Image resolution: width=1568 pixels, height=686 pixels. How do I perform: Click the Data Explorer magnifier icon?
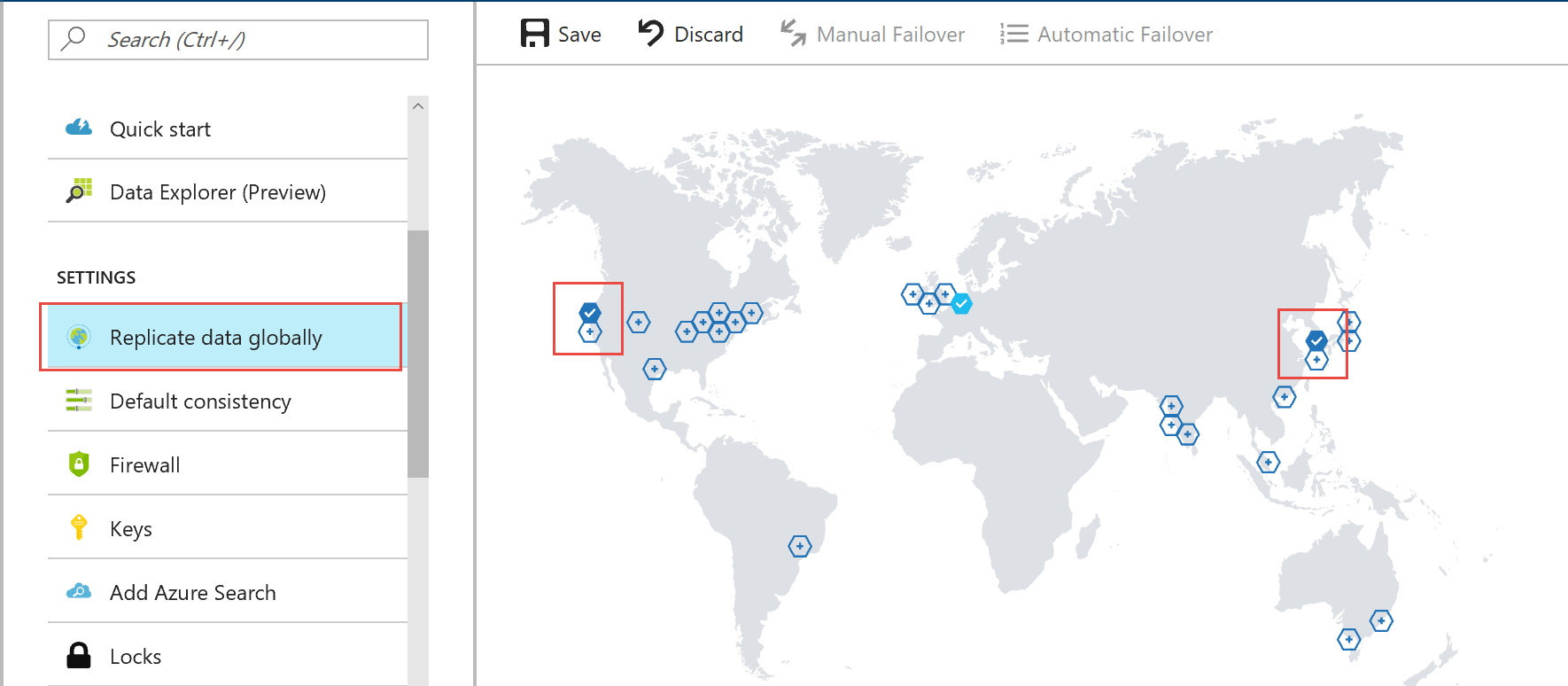coord(79,191)
